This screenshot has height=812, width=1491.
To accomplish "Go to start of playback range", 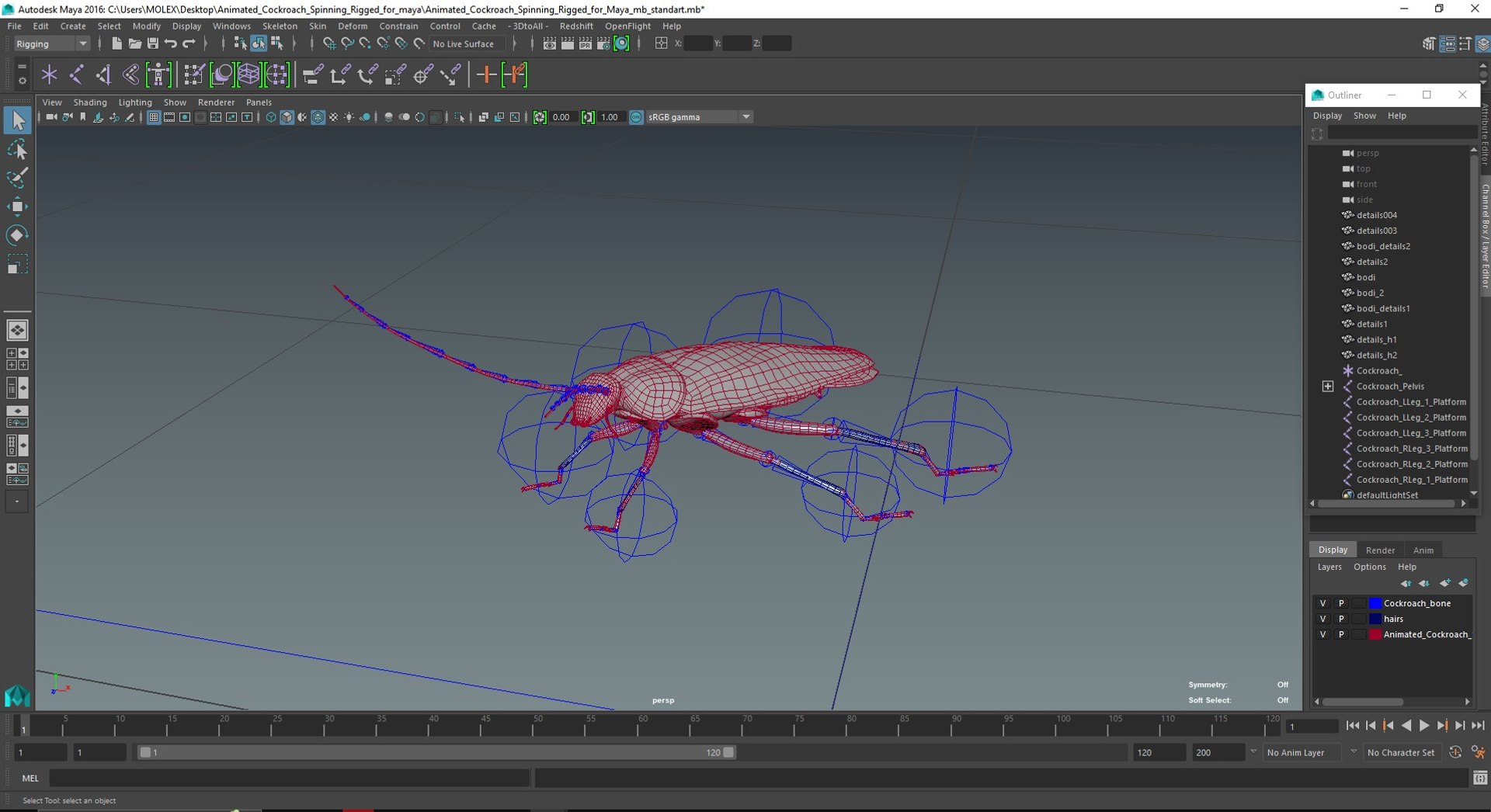I will pos(1353,726).
